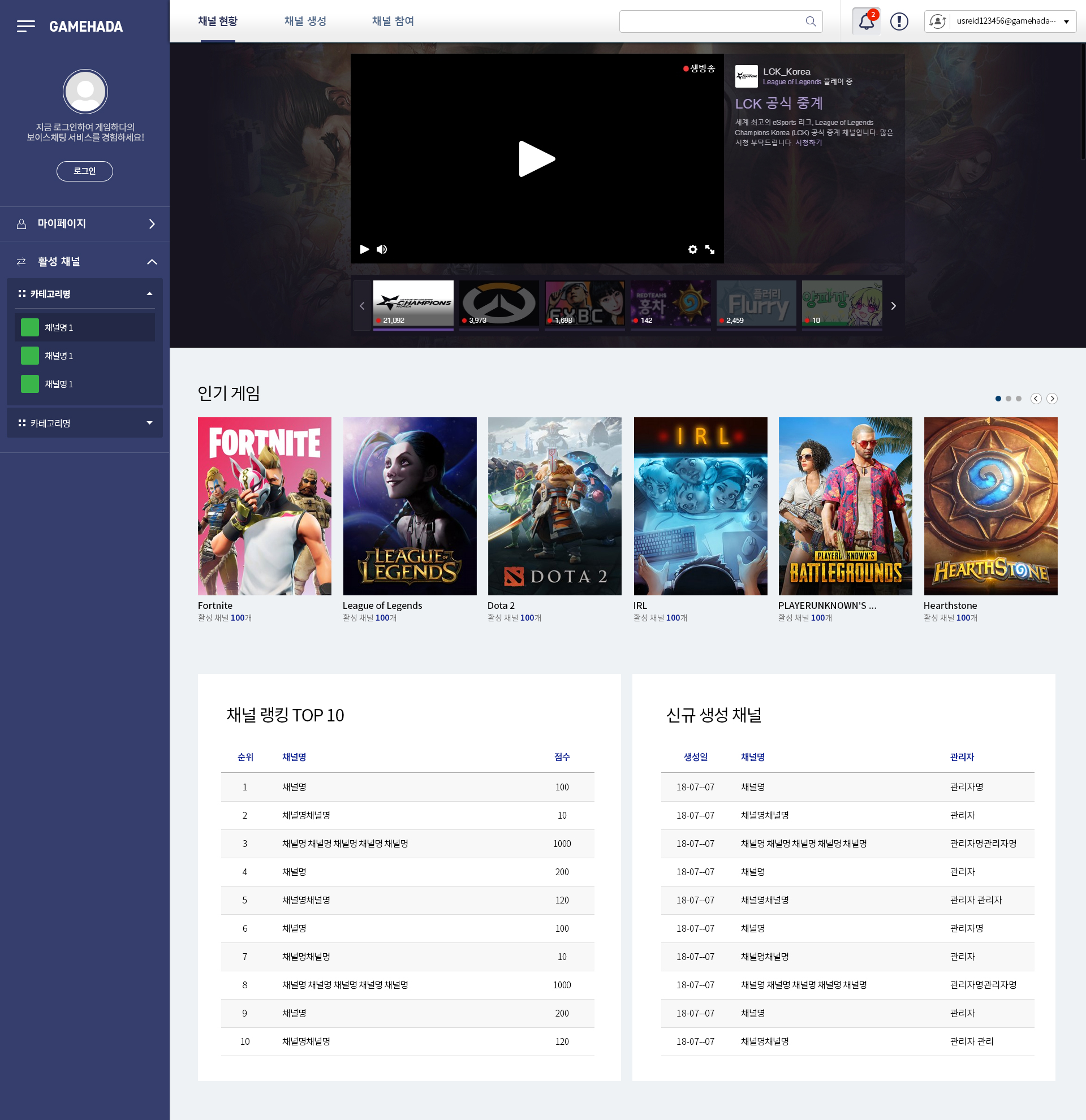The height and width of the screenshot is (1120, 1086).
Task: Switch to the 채널 현황 tab
Action: coord(218,21)
